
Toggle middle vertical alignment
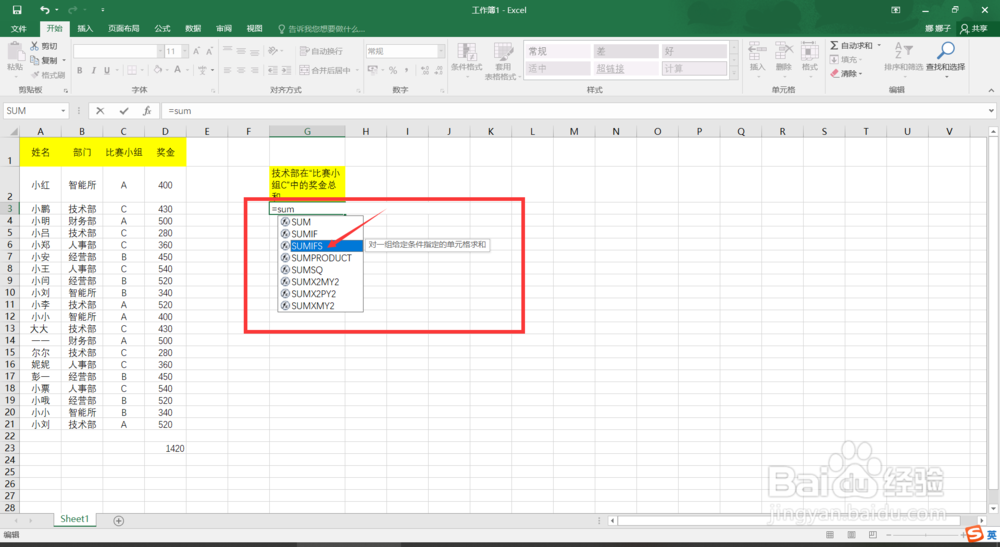pos(241,51)
